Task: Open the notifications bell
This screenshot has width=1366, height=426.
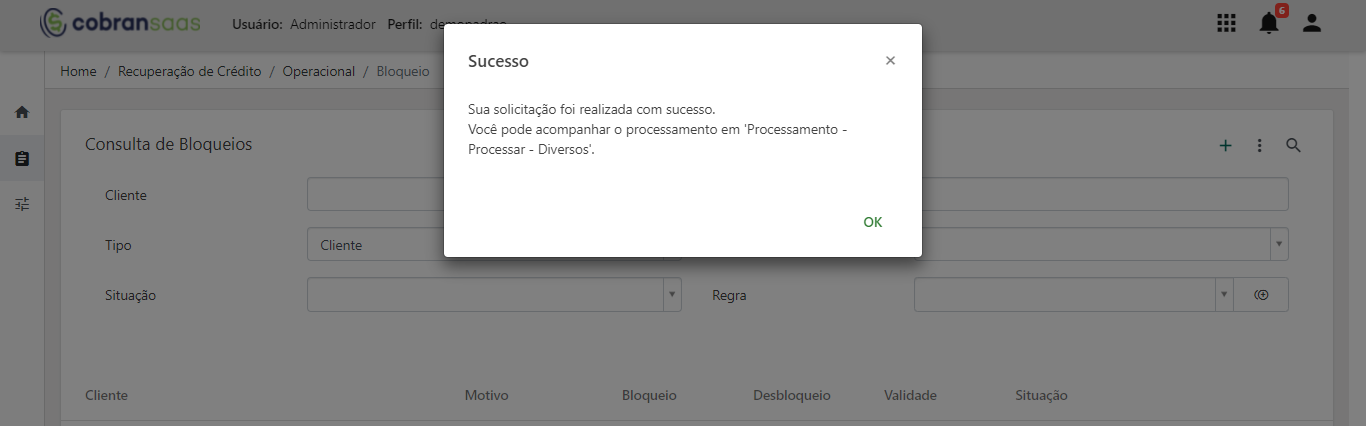Action: click(x=1269, y=23)
